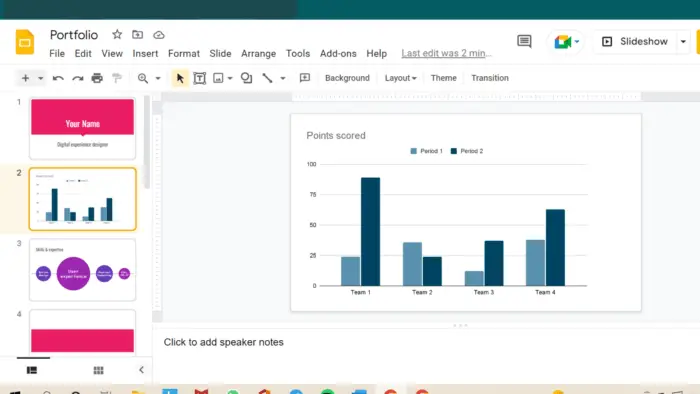
Task: Switch to grid view
Action: click(x=98, y=370)
